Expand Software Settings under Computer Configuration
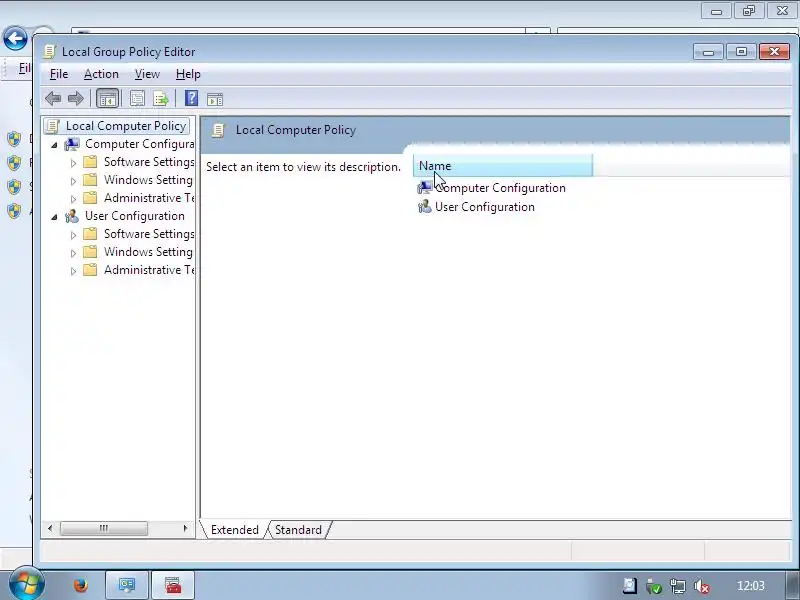The image size is (800, 600). click(x=73, y=163)
